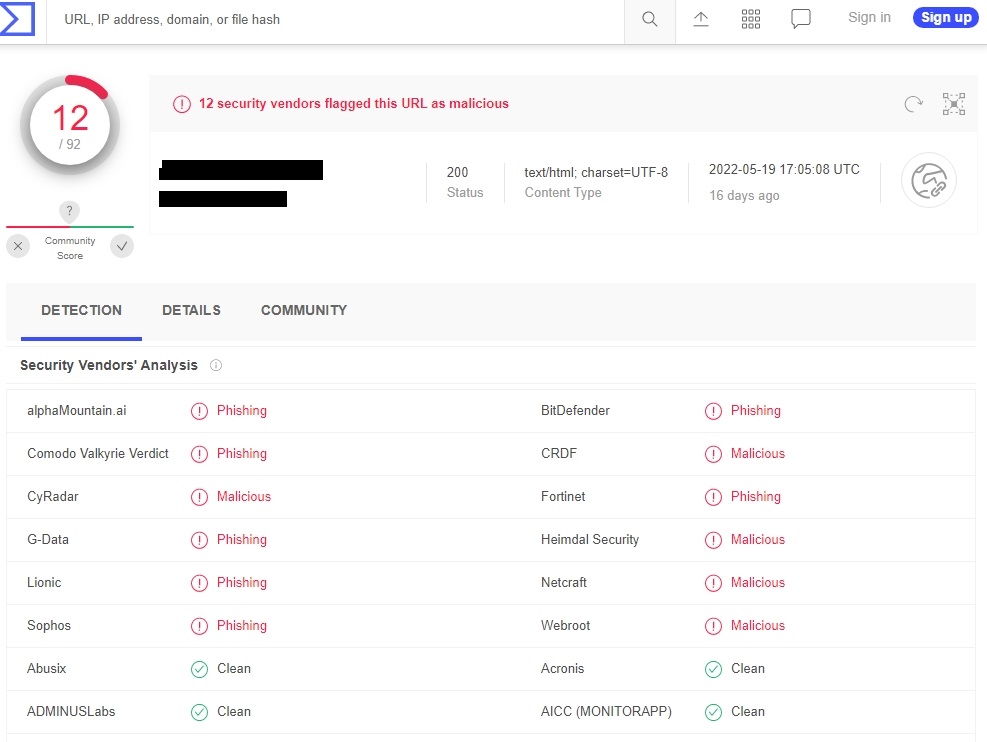Select the Lionic vendor name
Image resolution: width=987 pixels, height=742 pixels.
click(44, 582)
